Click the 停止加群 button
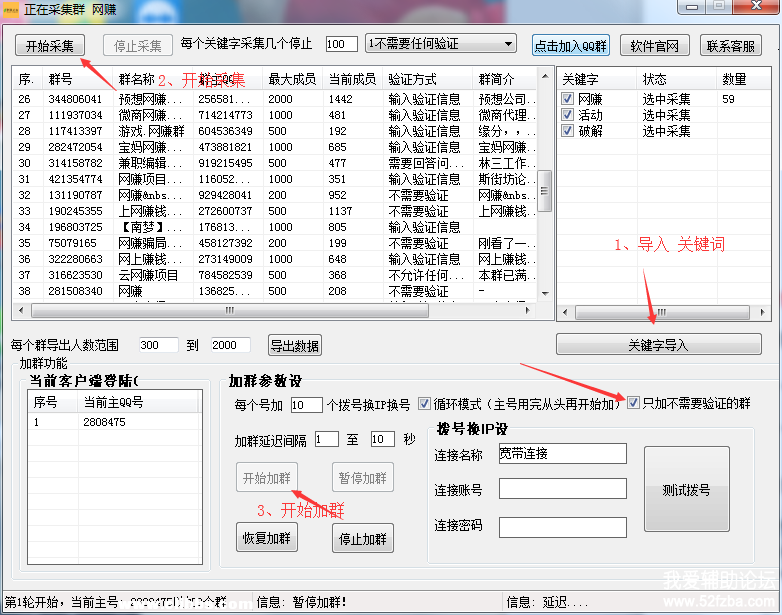Image resolution: width=782 pixels, height=615 pixels. click(x=363, y=538)
